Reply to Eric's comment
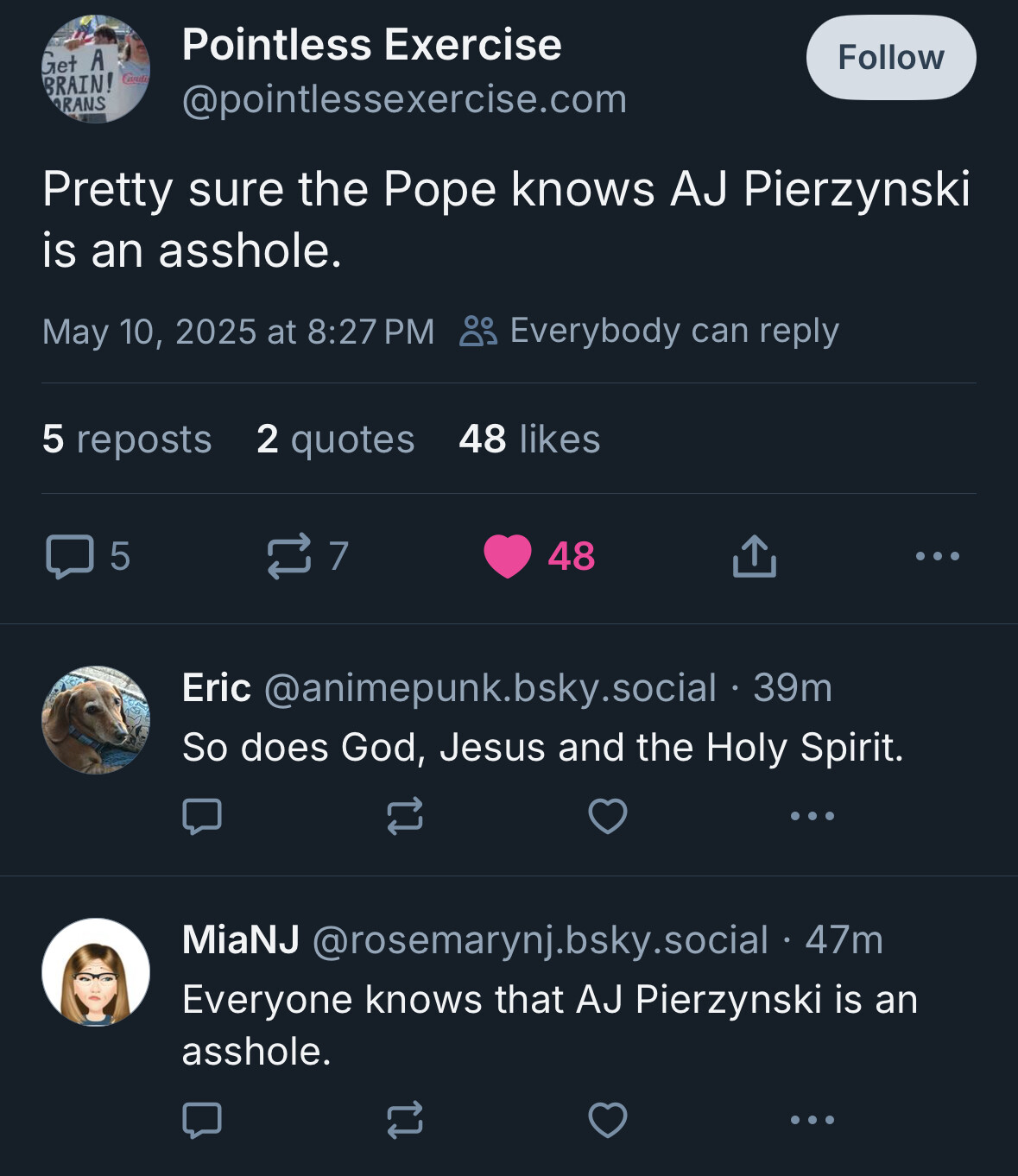This screenshot has width=1018, height=1176. coord(202,815)
